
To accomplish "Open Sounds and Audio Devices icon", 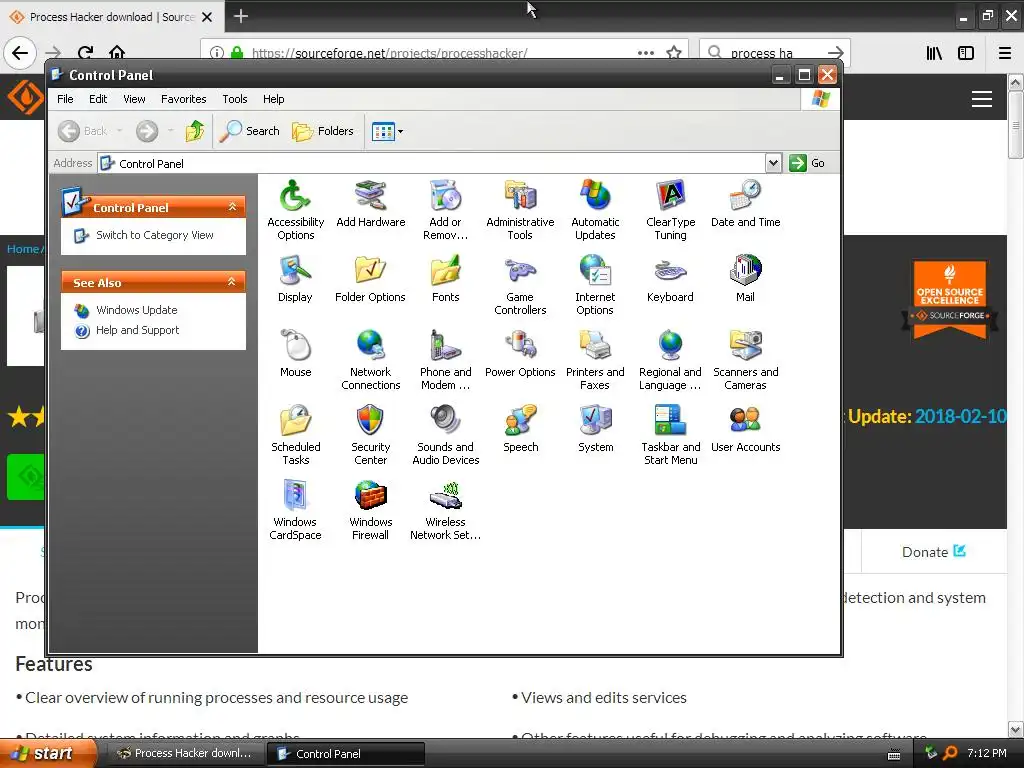I will [x=445, y=435].
